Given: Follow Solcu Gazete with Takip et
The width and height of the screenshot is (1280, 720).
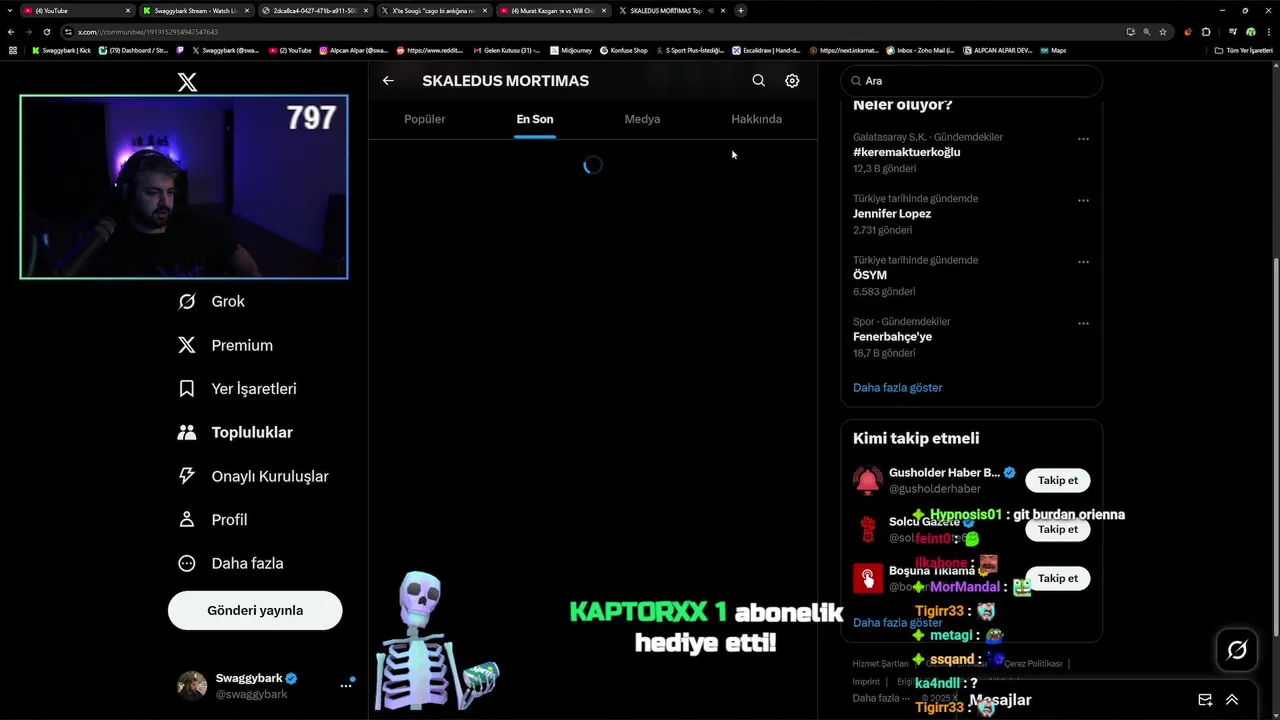Looking at the screenshot, I should click(x=1057, y=529).
